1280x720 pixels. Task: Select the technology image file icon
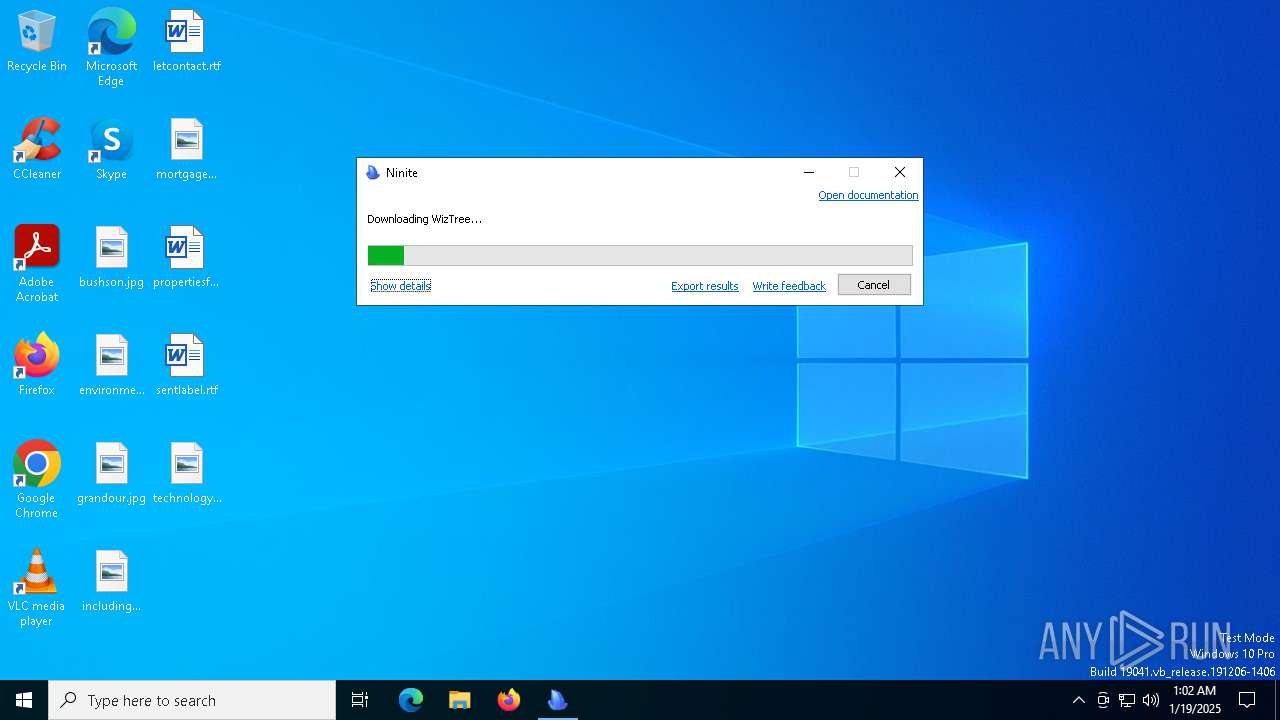[x=186, y=474]
